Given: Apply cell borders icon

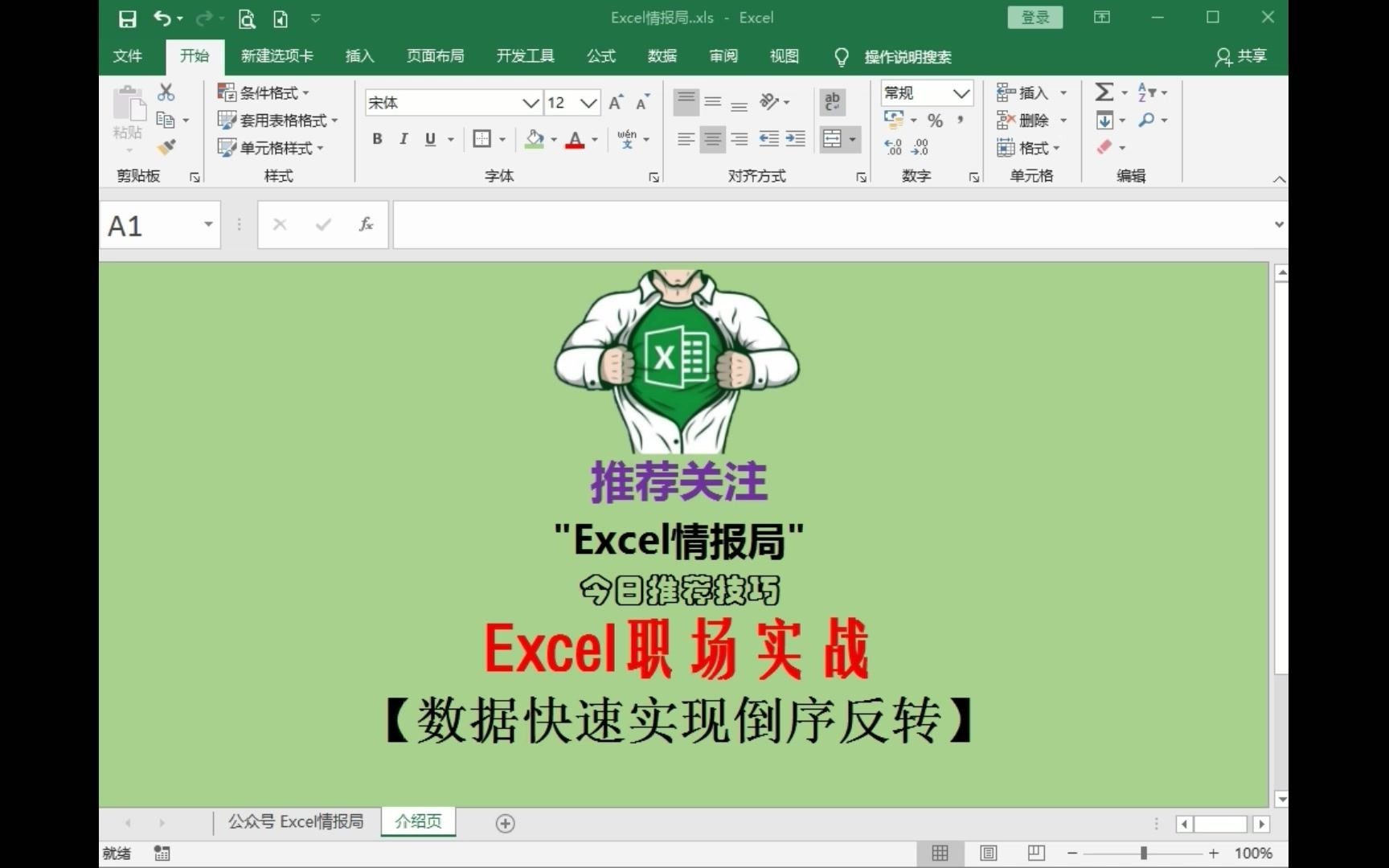Looking at the screenshot, I should [482, 139].
